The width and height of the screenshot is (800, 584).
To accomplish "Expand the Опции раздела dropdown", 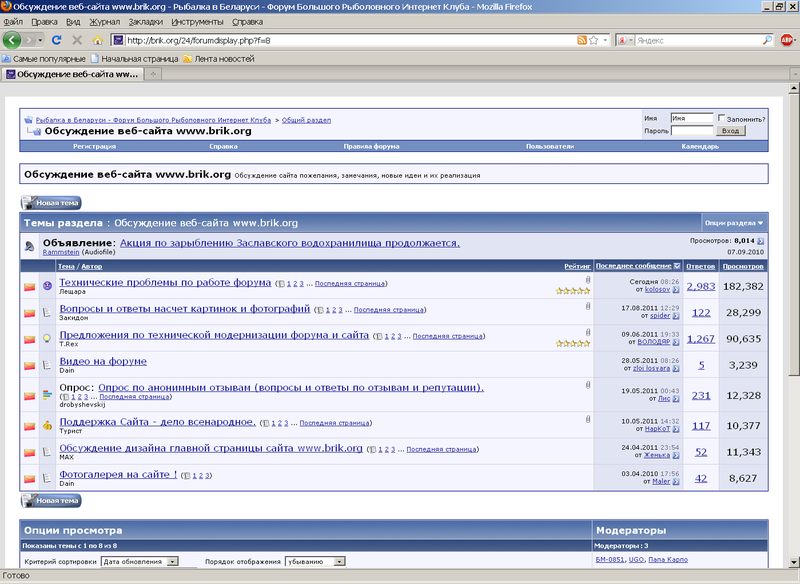I will tap(734, 223).
